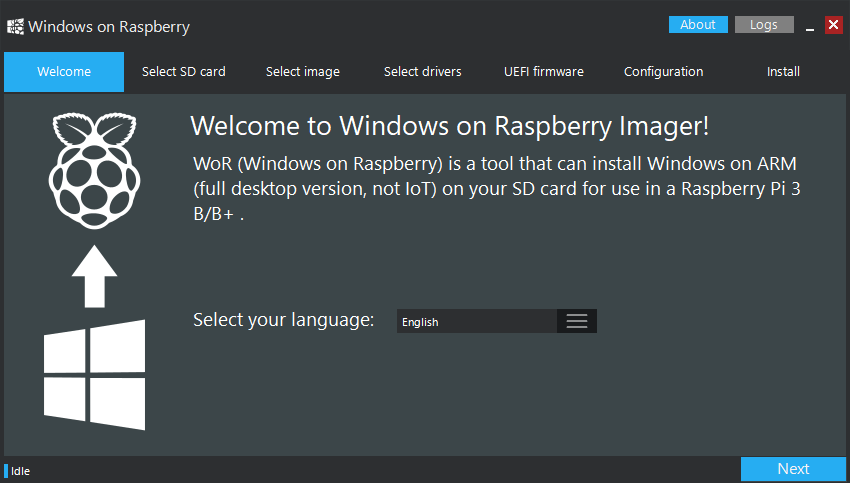Screen dimensions: 850x483
Task: Go to the Configuration tab
Action: (x=663, y=72)
